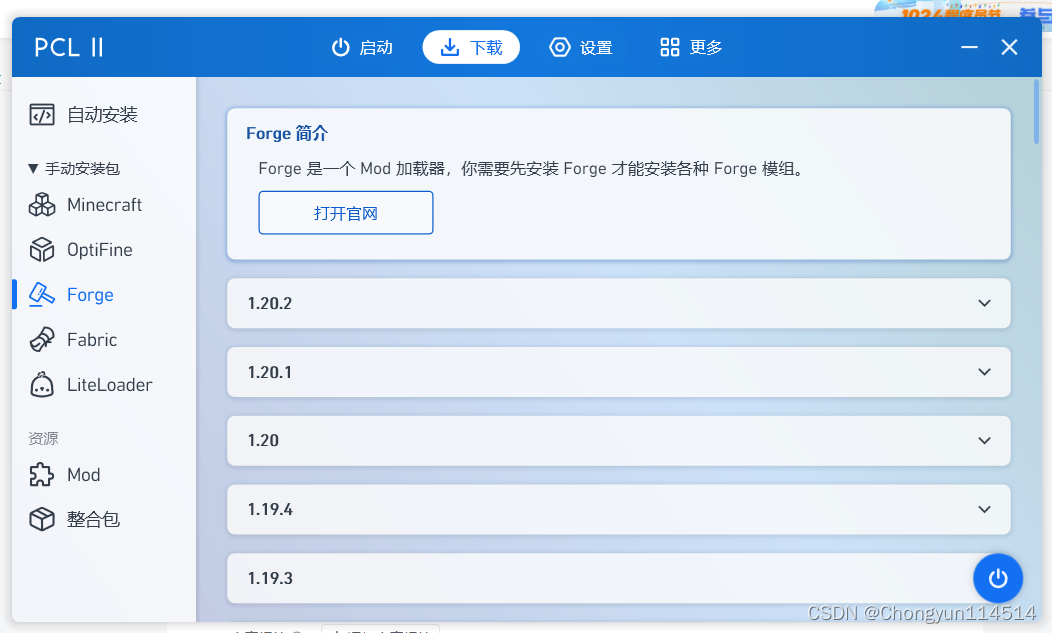
Task: Click the Forge 简介 heading
Action: point(287,134)
